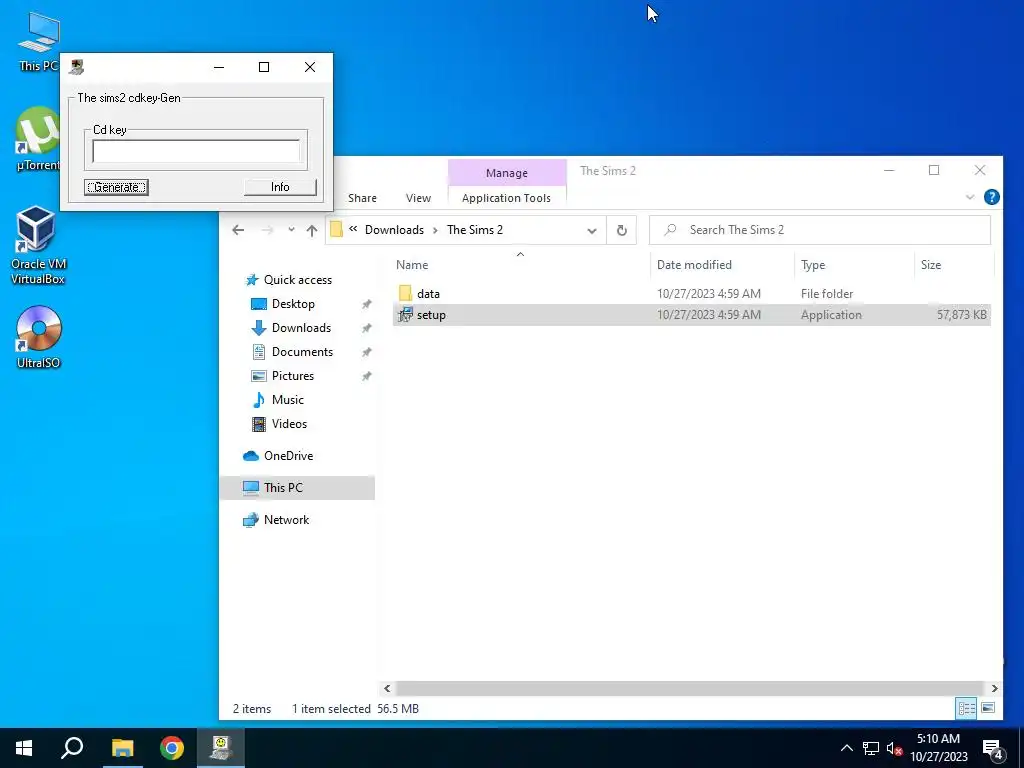Click the keygen window title bar icon

click(77, 67)
